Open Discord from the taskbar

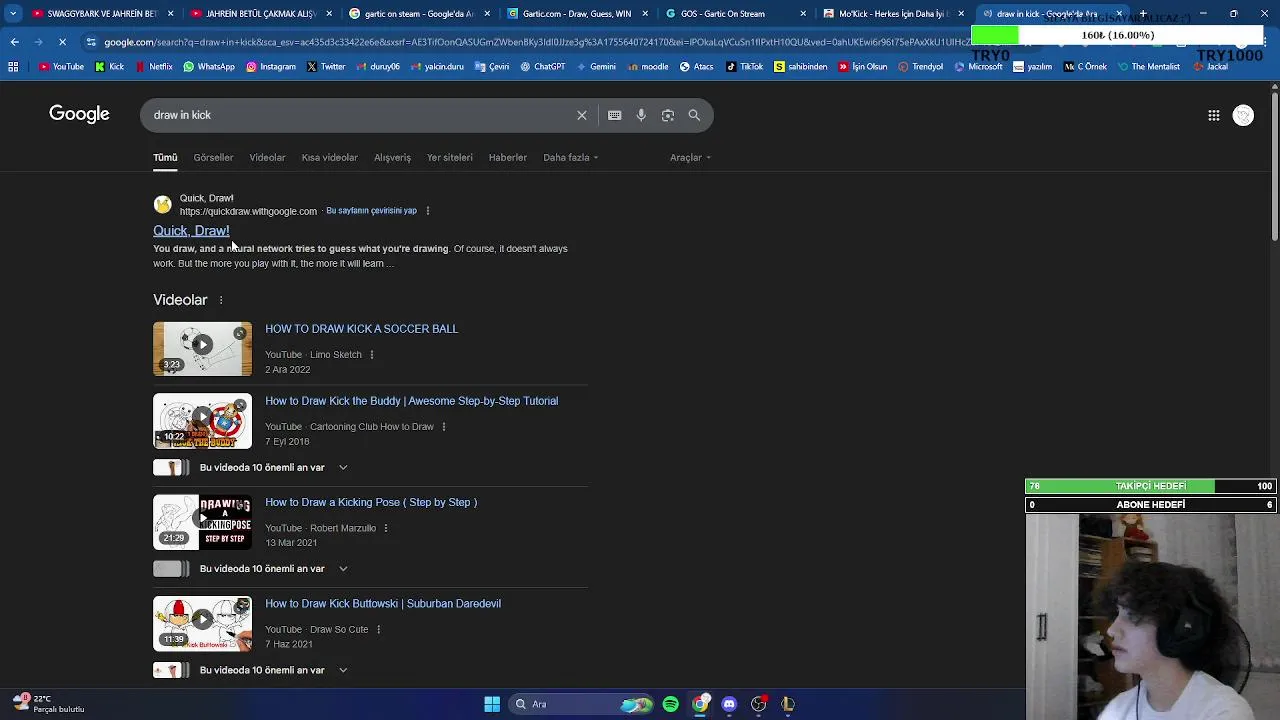click(x=729, y=704)
